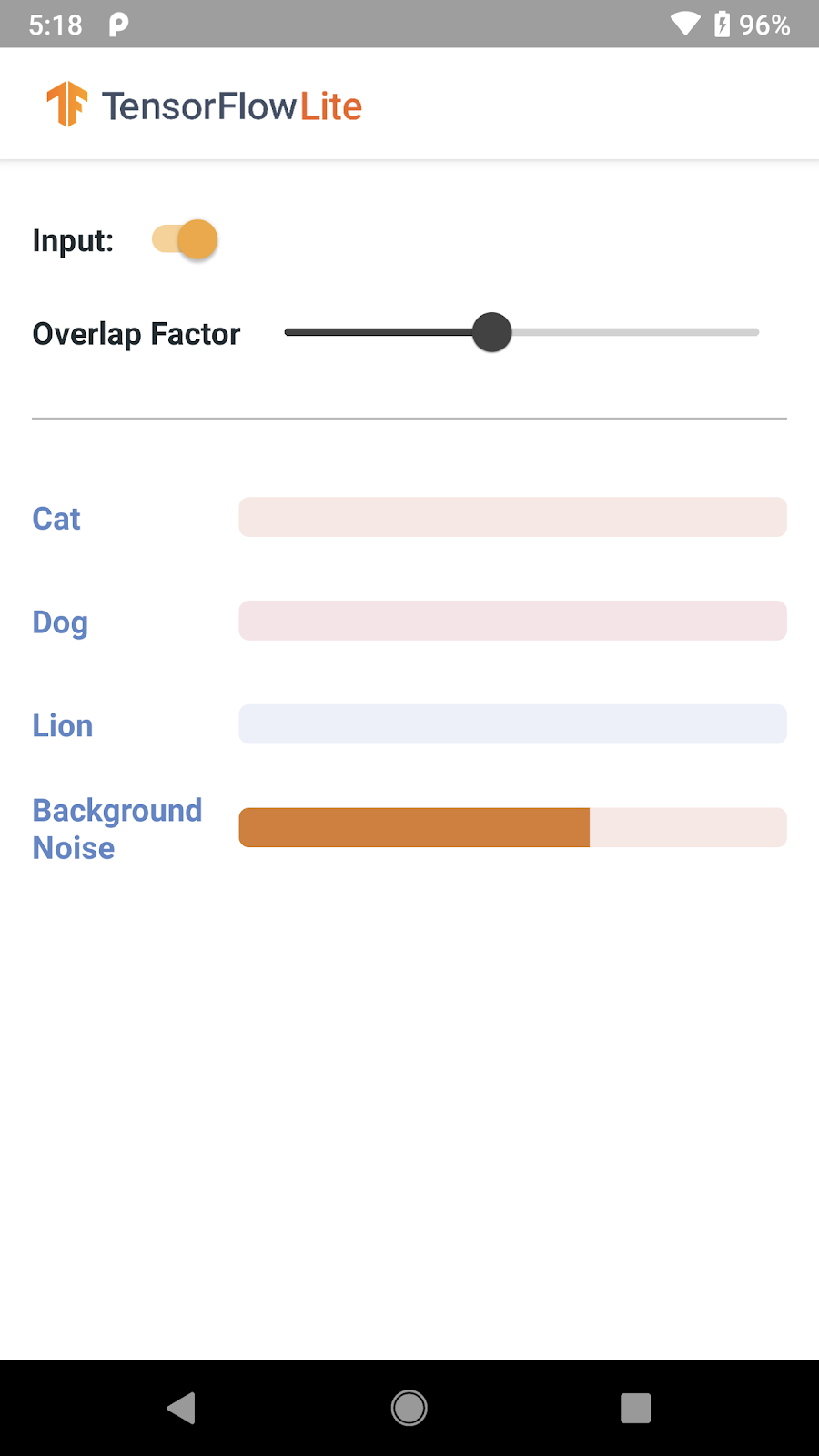
Task: Click the Cat probability bar
Action: tap(512, 517)
